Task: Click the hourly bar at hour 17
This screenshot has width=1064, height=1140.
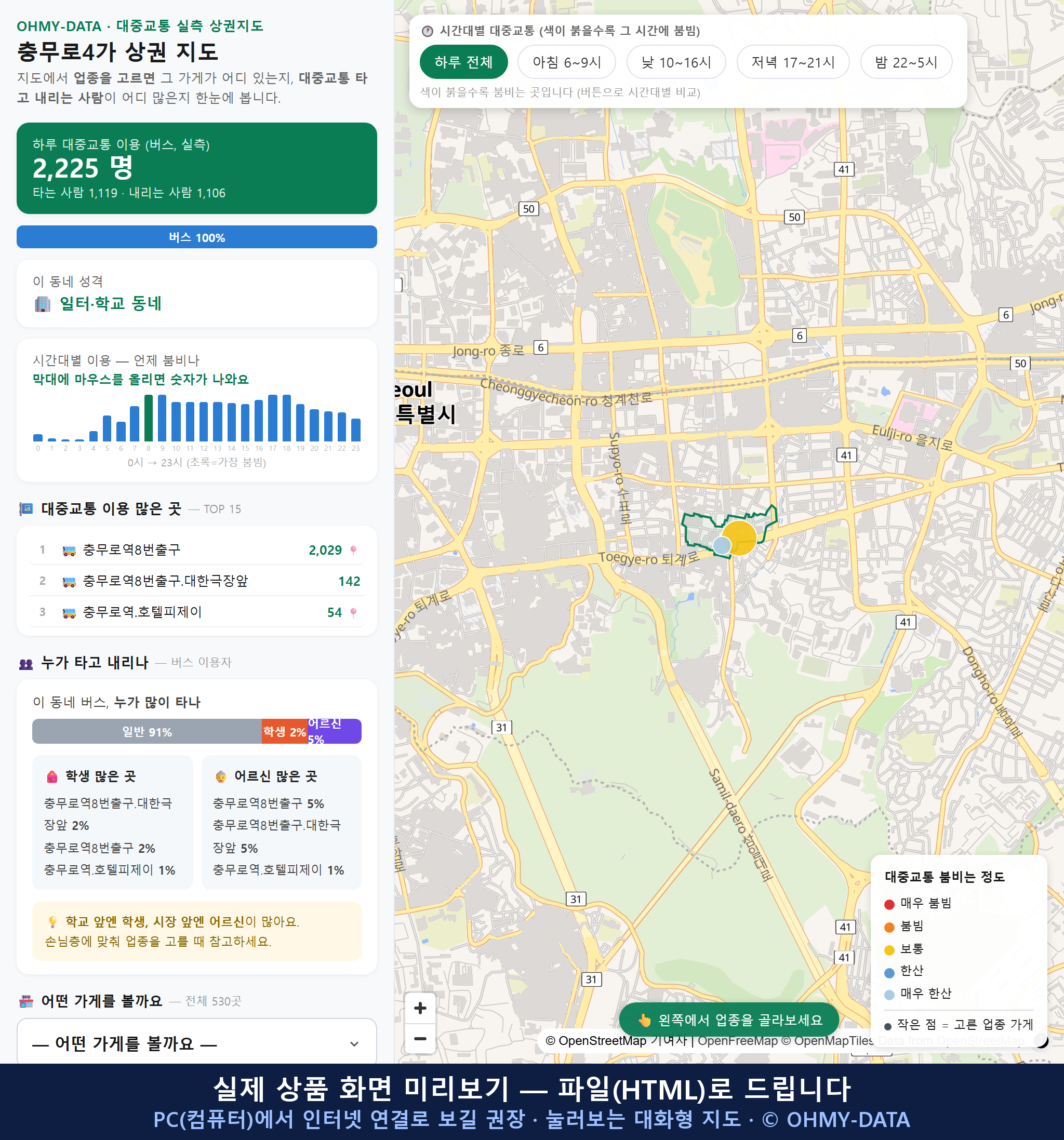Action: (x=272, y=418)
